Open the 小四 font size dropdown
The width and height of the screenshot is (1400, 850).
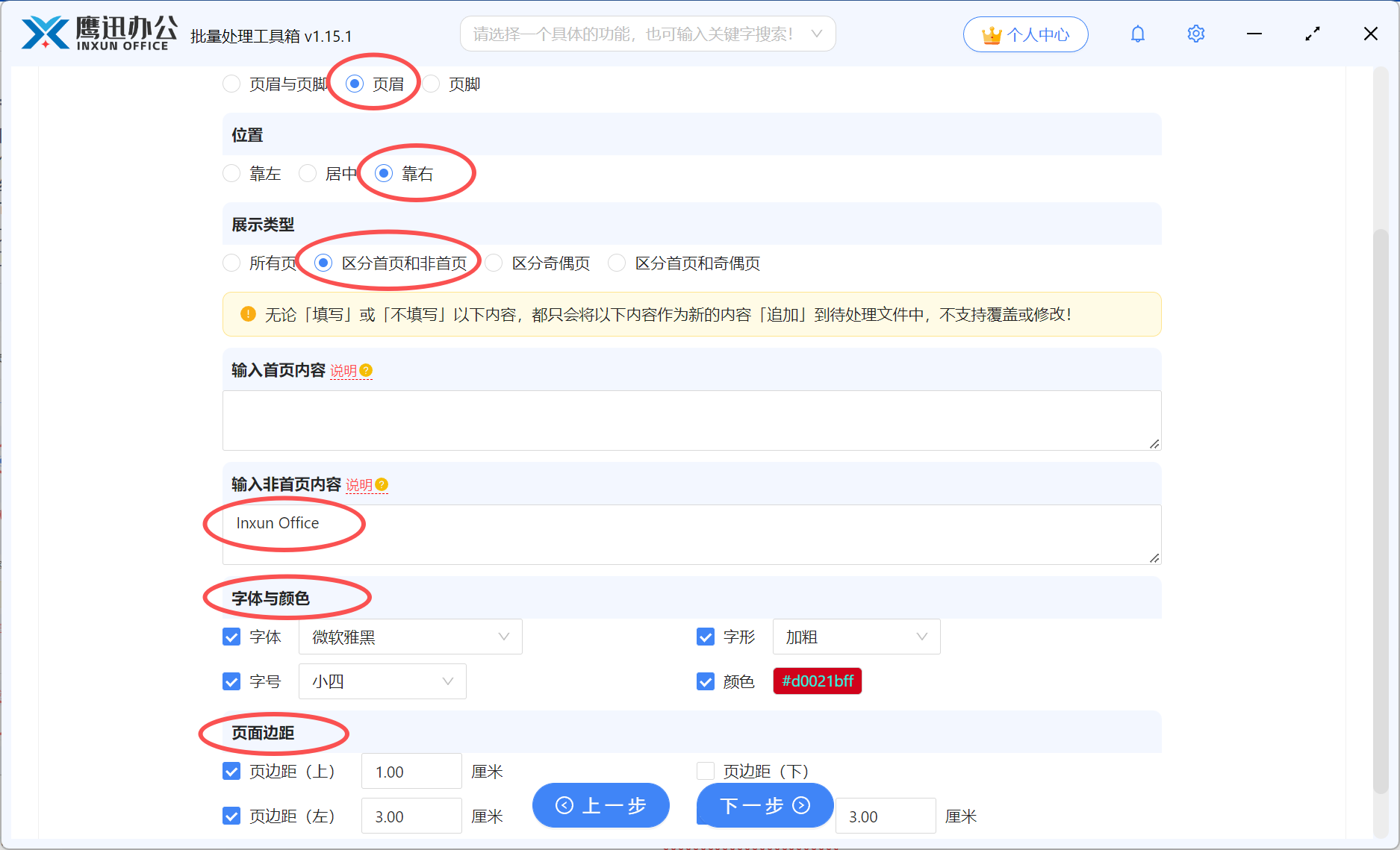pos(382,681)
